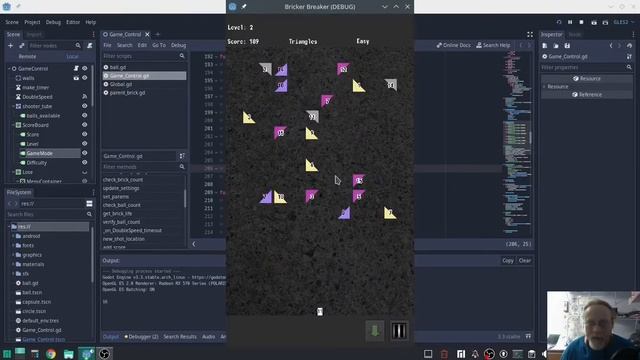Hide the Score label node
The width and height of the screenshot is (640, 360).
coord(84,134)
